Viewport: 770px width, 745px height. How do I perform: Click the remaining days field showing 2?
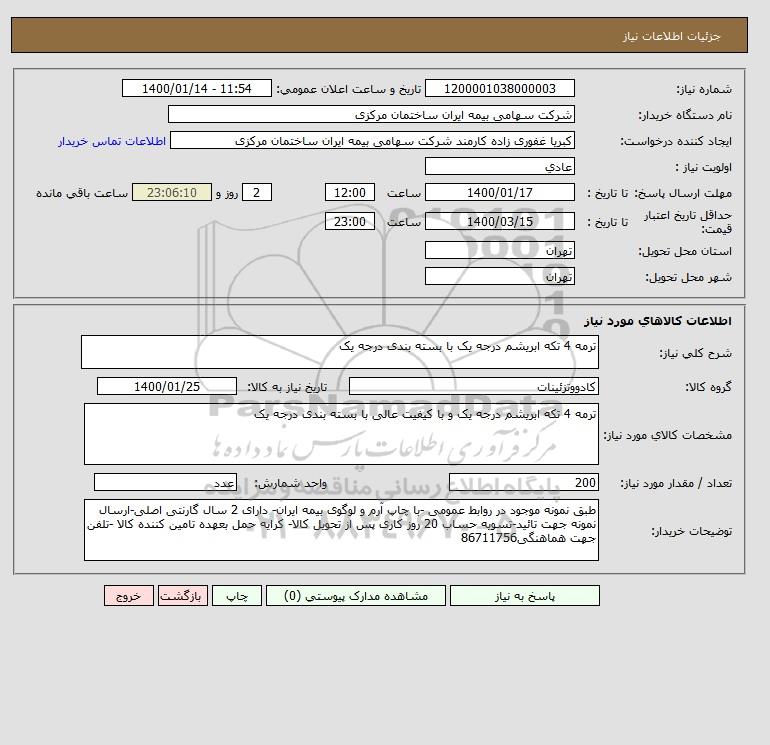256,193
